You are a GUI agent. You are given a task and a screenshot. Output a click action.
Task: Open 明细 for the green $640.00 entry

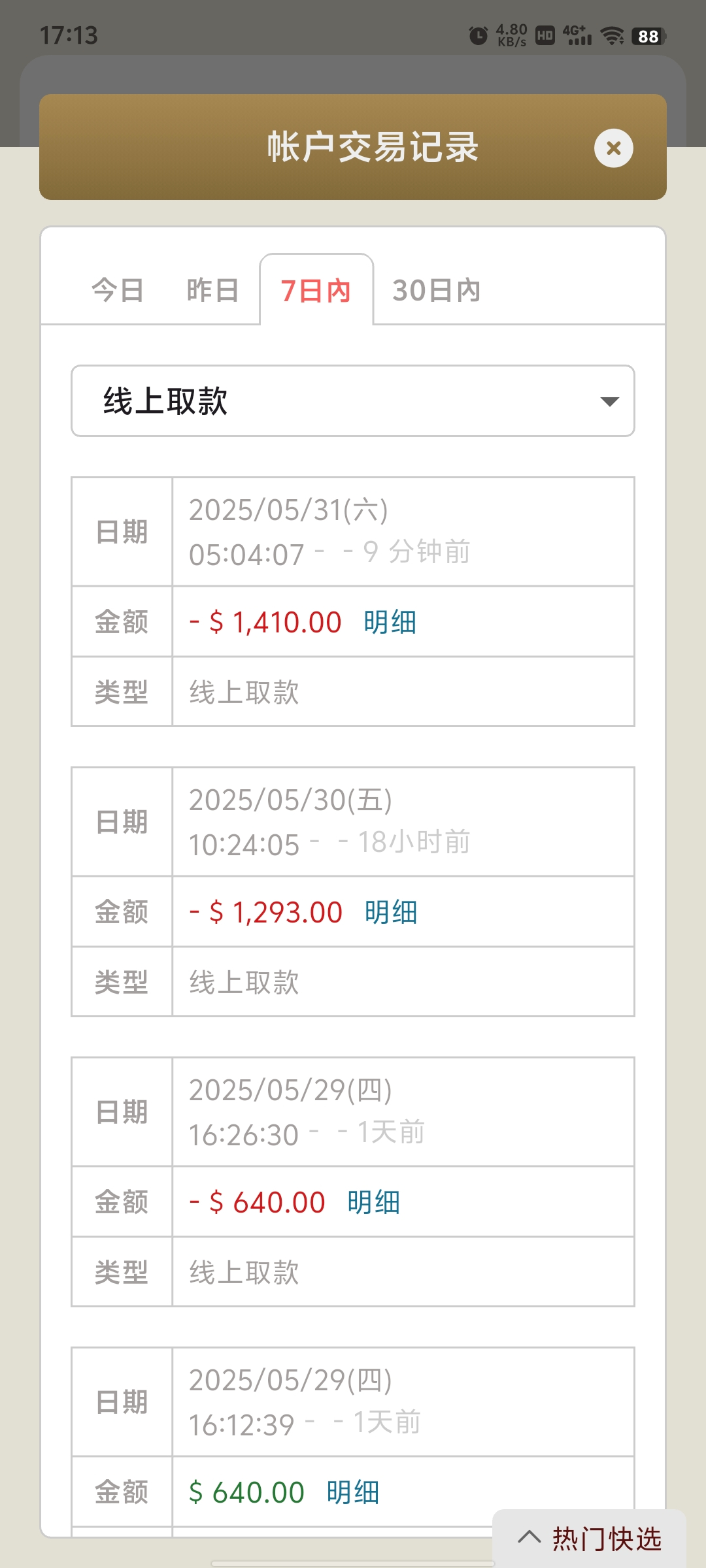point(353,1492)
